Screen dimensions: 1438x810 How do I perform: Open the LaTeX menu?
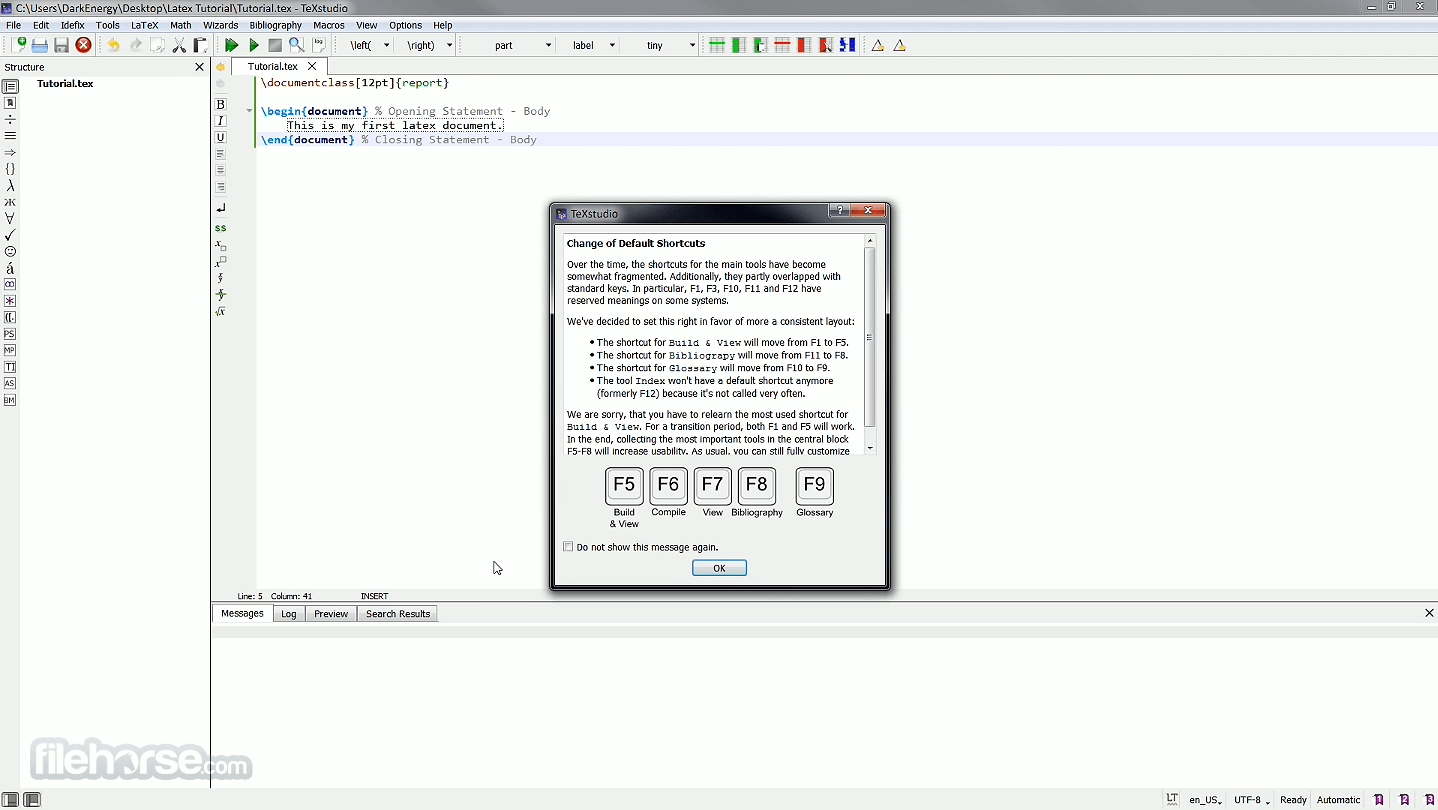(145, 25)
